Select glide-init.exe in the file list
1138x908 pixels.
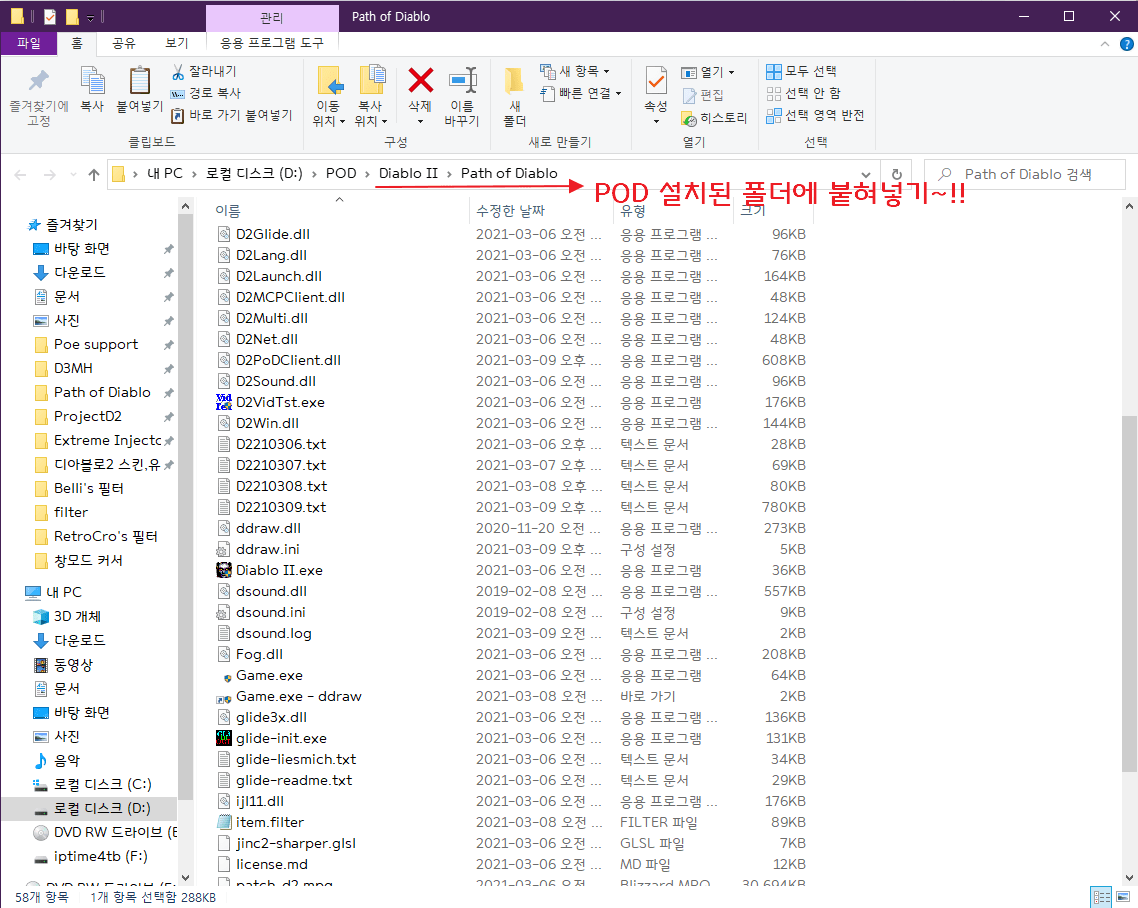click(x=281, y=737)
